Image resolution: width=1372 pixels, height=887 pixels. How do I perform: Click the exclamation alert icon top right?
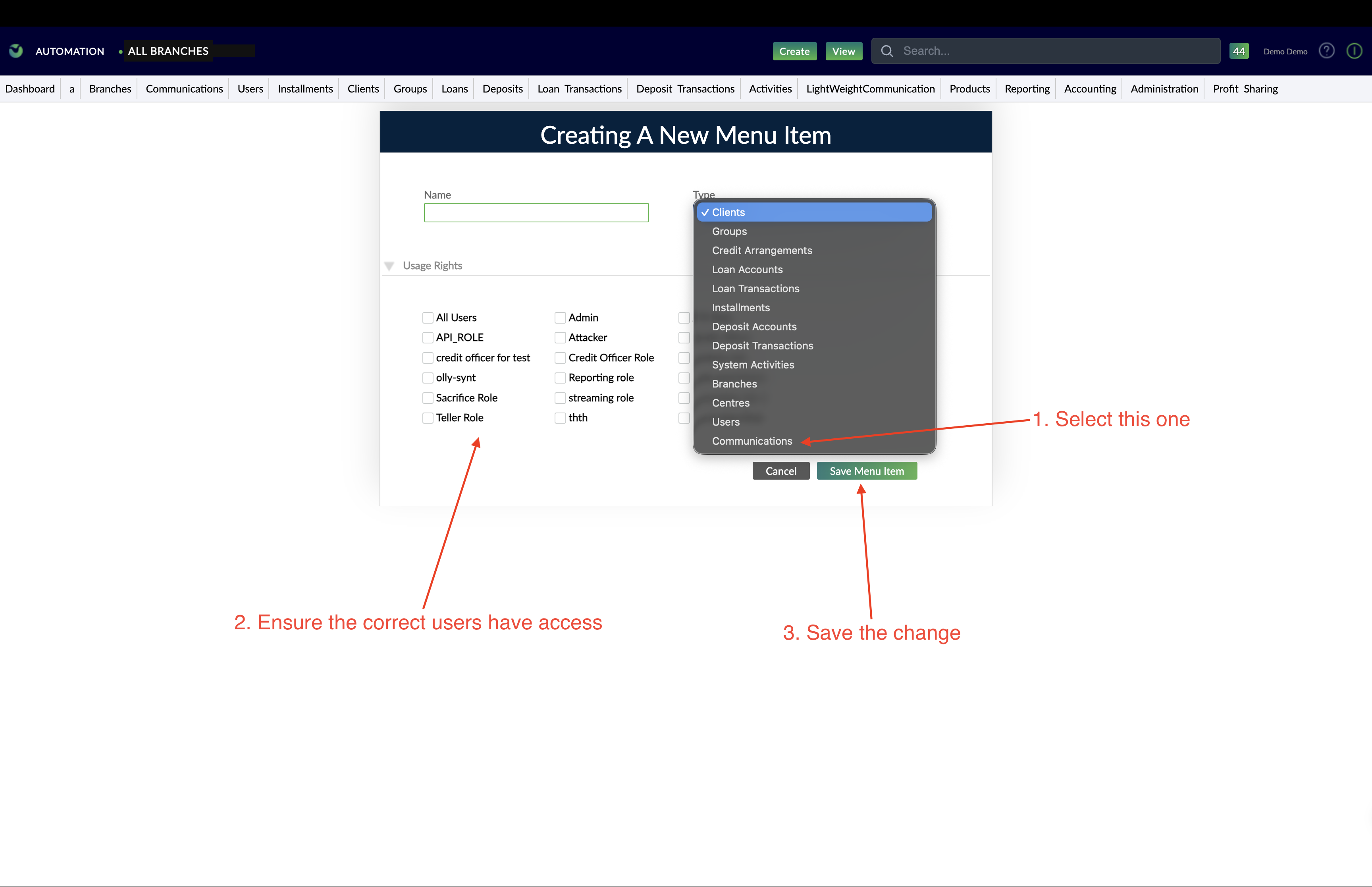coord(1354,51)
